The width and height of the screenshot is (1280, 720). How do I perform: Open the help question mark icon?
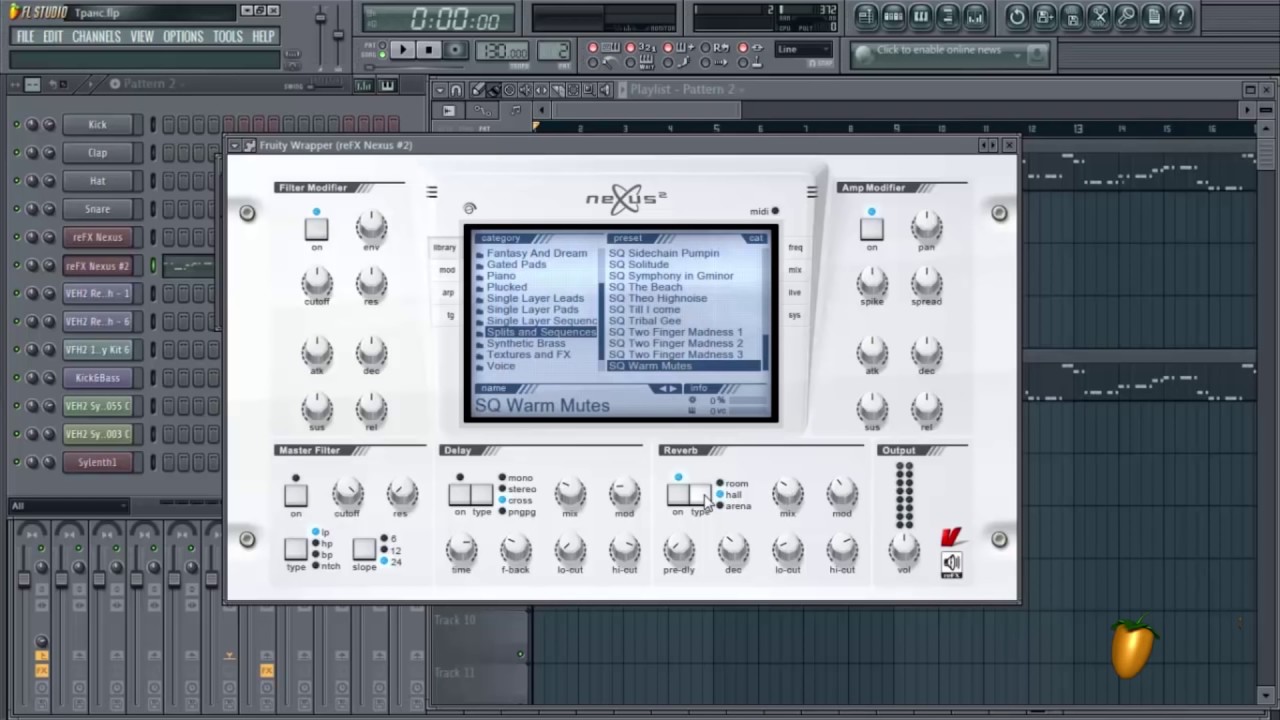[x=1180, y=16]
